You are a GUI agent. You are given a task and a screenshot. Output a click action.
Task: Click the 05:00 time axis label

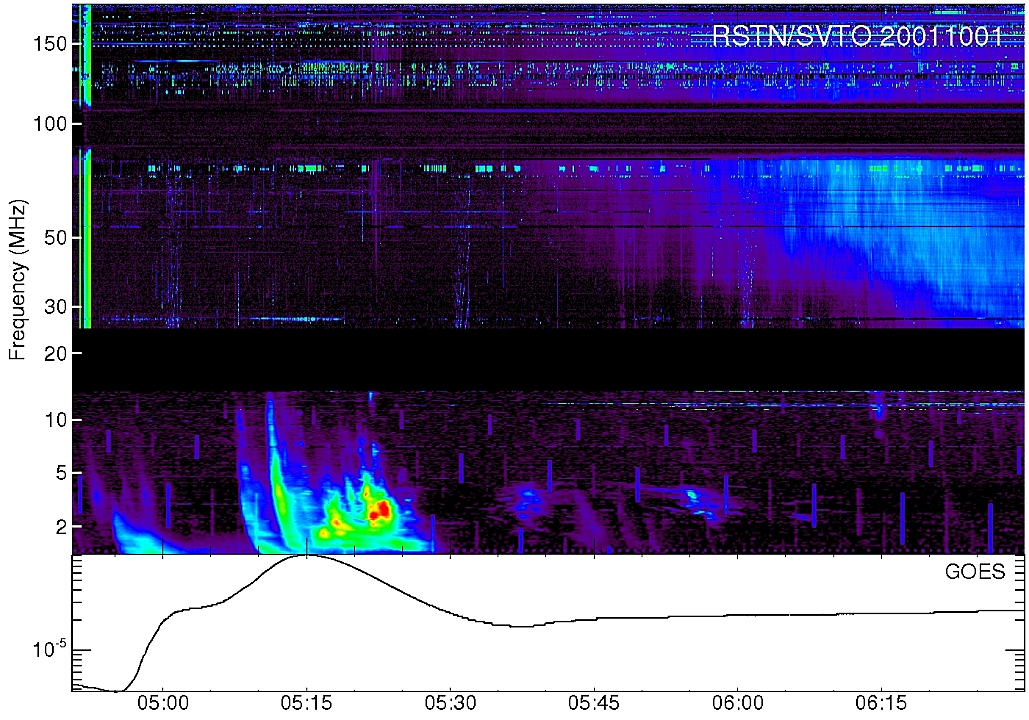tap(161, 704)
